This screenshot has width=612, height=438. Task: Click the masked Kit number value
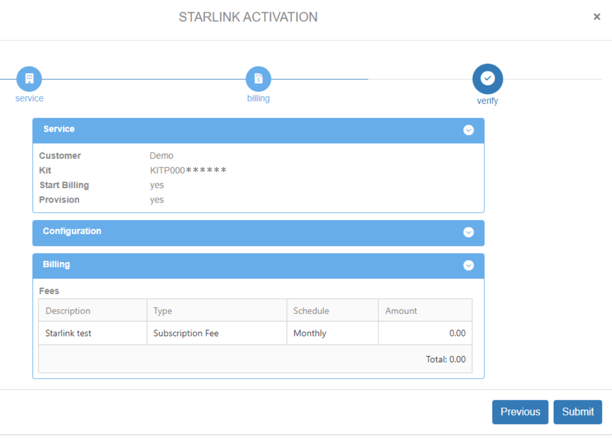tap(188, 171)
